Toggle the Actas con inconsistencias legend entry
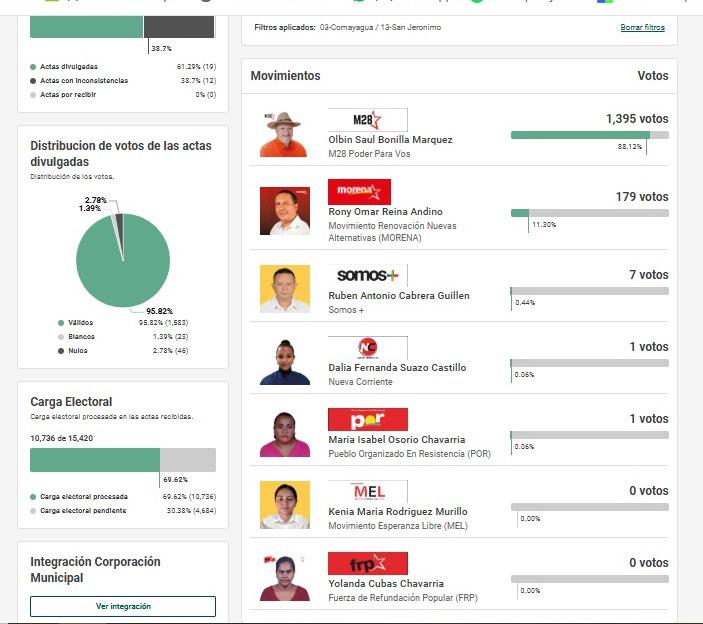Screen dimensions: 703x624 pos(85,81)
